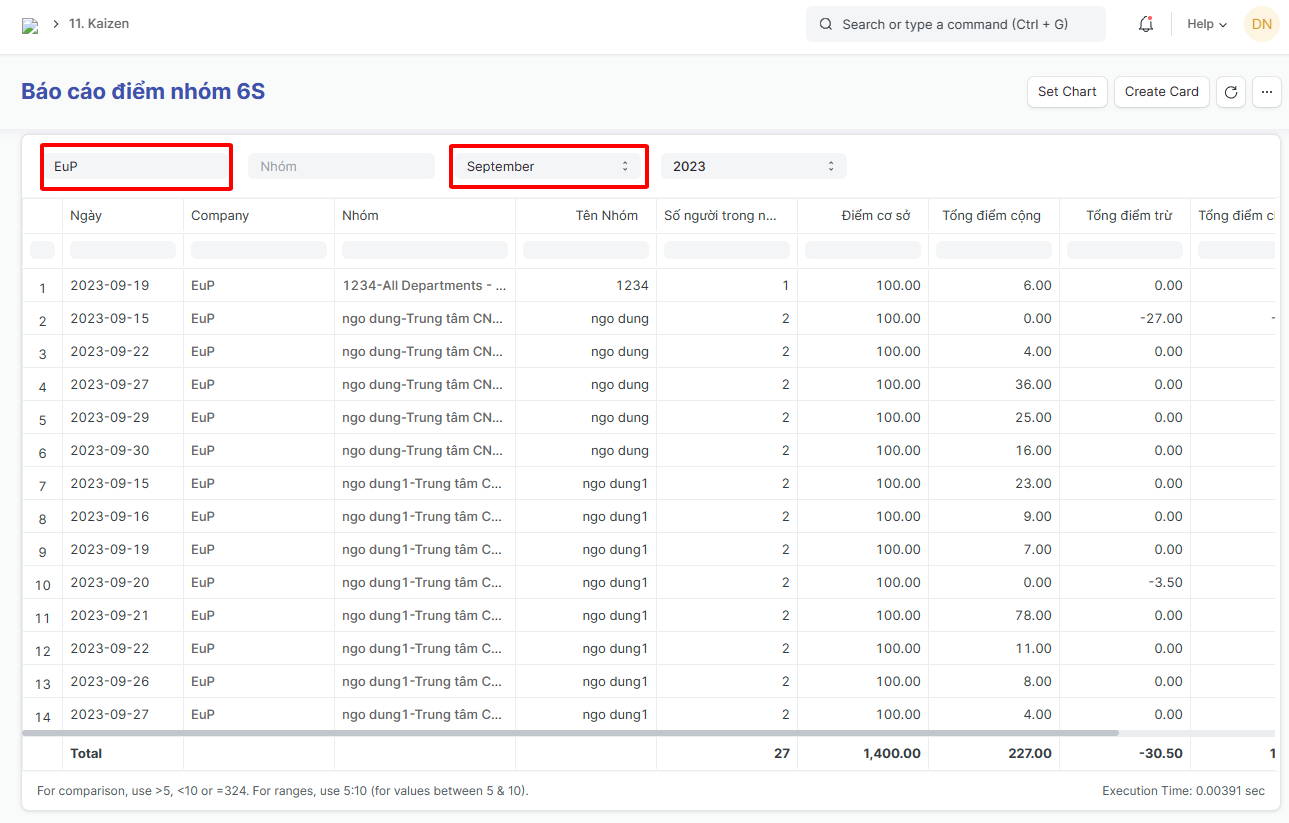Click the EuP company filter field
Screen dimensions: 1289x823
[136, 167]
